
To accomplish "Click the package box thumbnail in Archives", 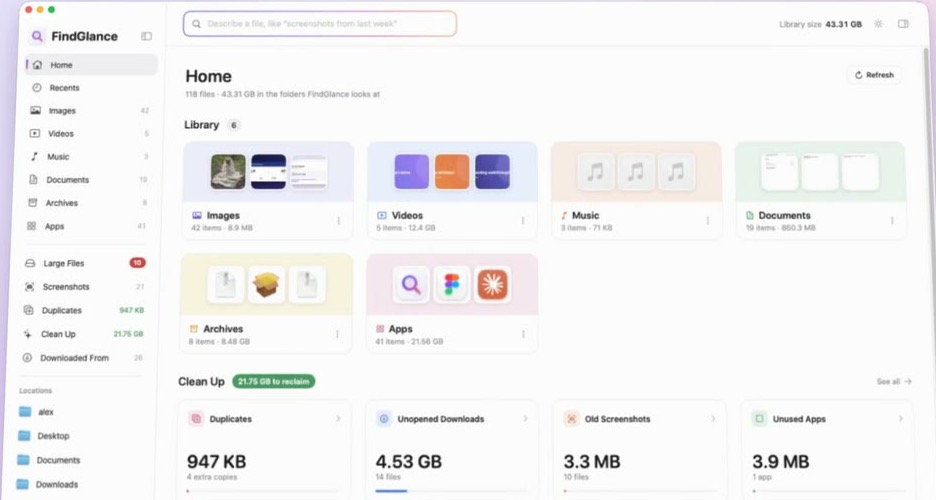I will (266, 285).
